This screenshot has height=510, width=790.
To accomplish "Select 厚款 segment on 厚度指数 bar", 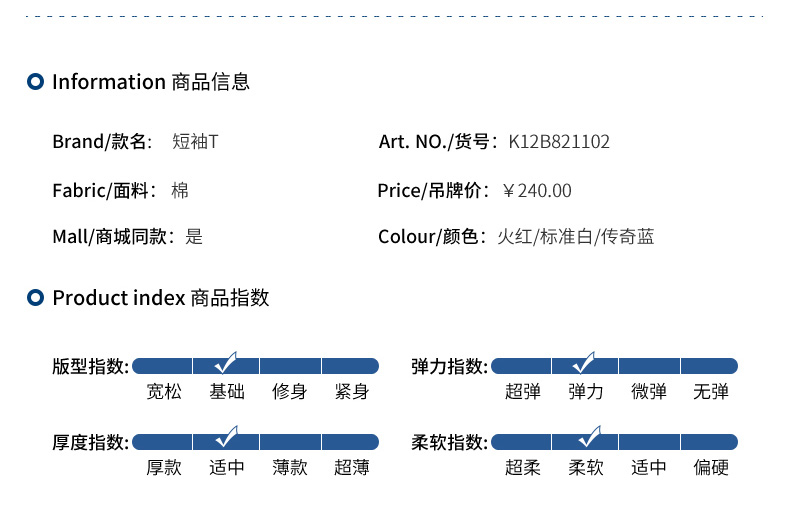I will 162,442.
